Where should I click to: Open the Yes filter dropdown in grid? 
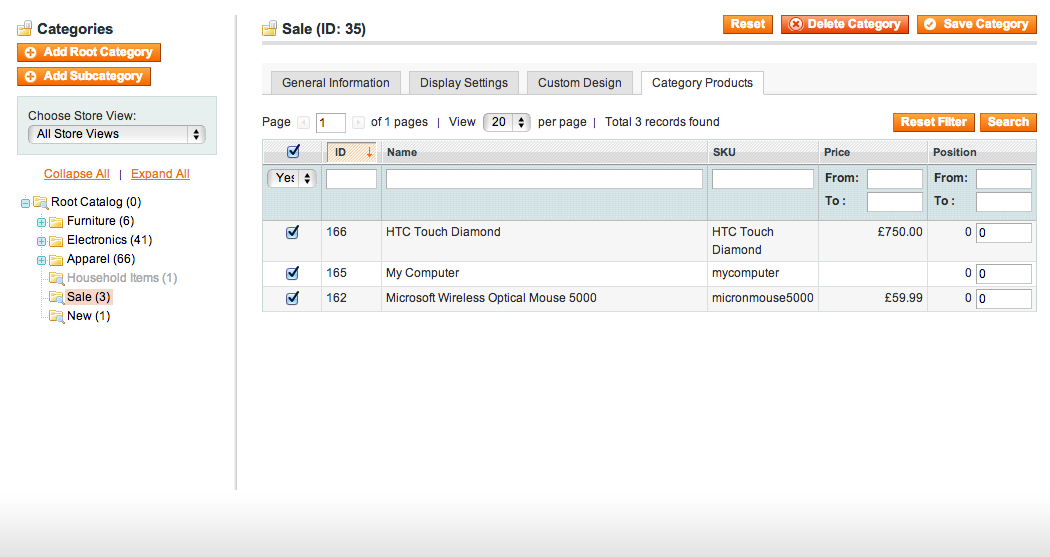(x=291, y=178)
